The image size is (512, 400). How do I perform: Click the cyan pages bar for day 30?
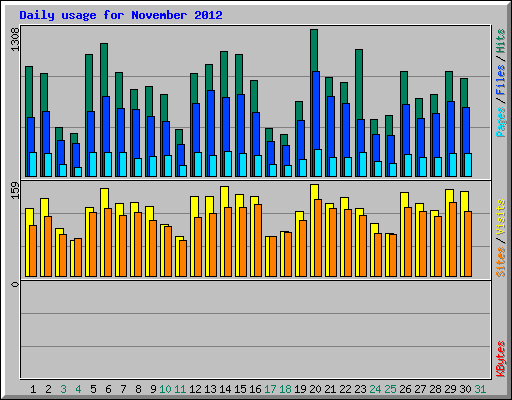pyautogui.click(x=468, y=165)
